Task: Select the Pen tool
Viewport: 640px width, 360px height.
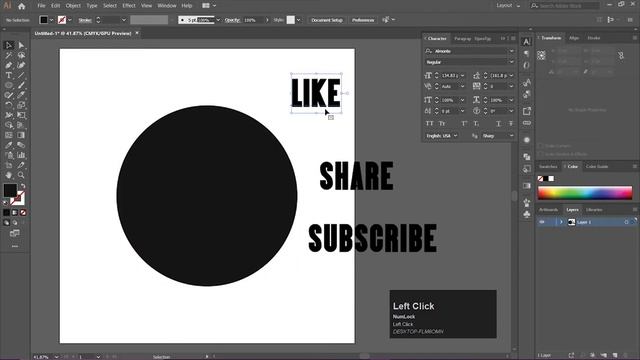Action: coord(9,65)
